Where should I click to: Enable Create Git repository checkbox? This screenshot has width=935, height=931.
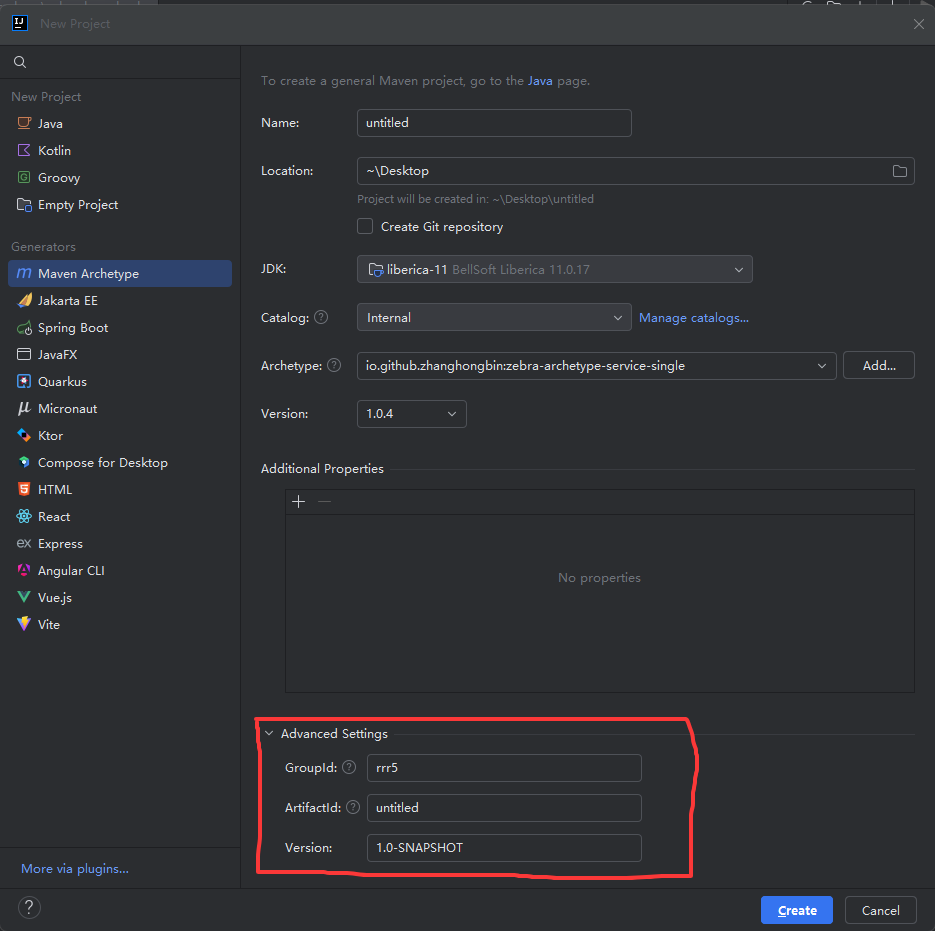tap(365, 227)
